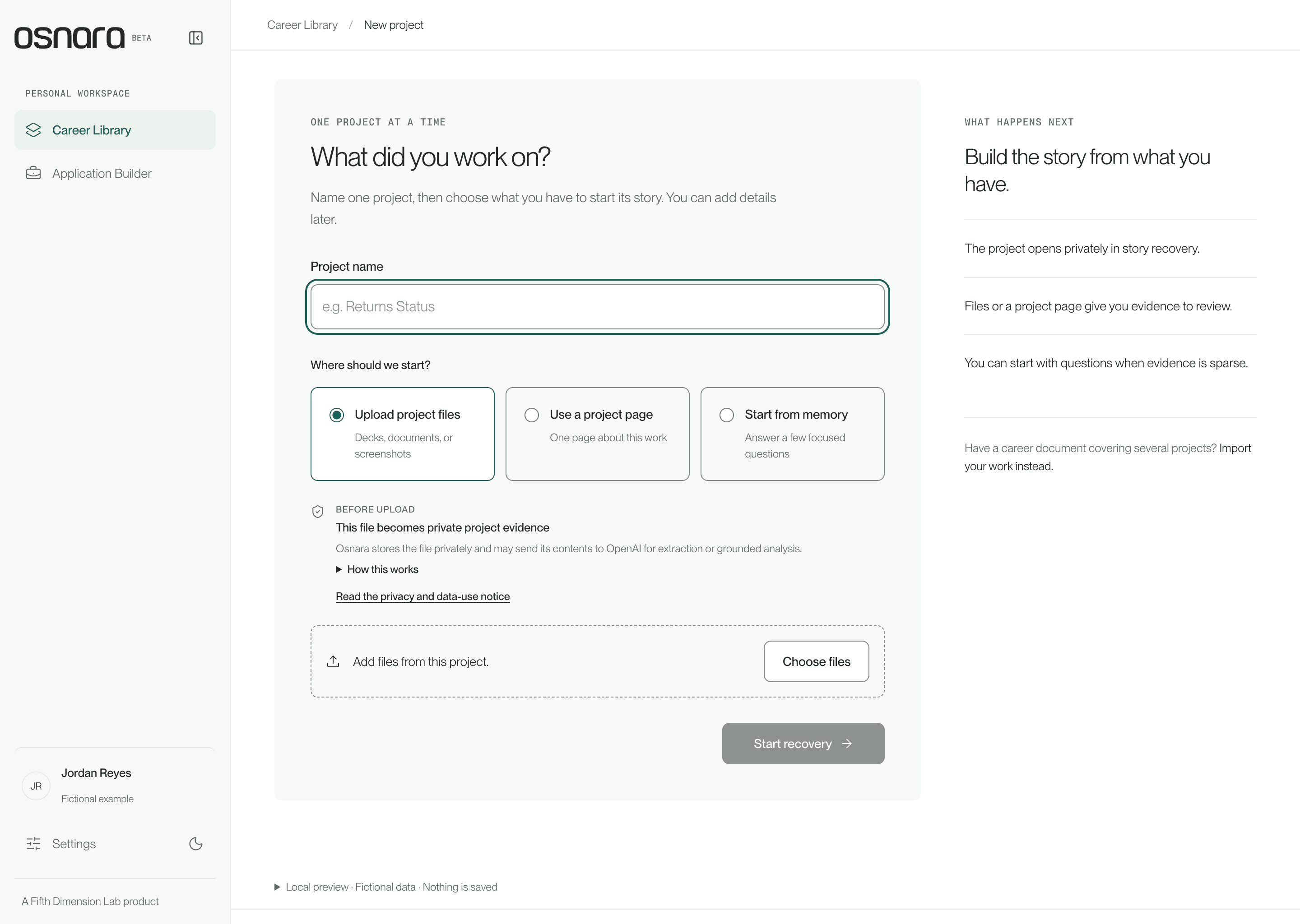Click the New project breadcrumb text
Viewport: 1300px width, 924px height.
pos(393,25)
